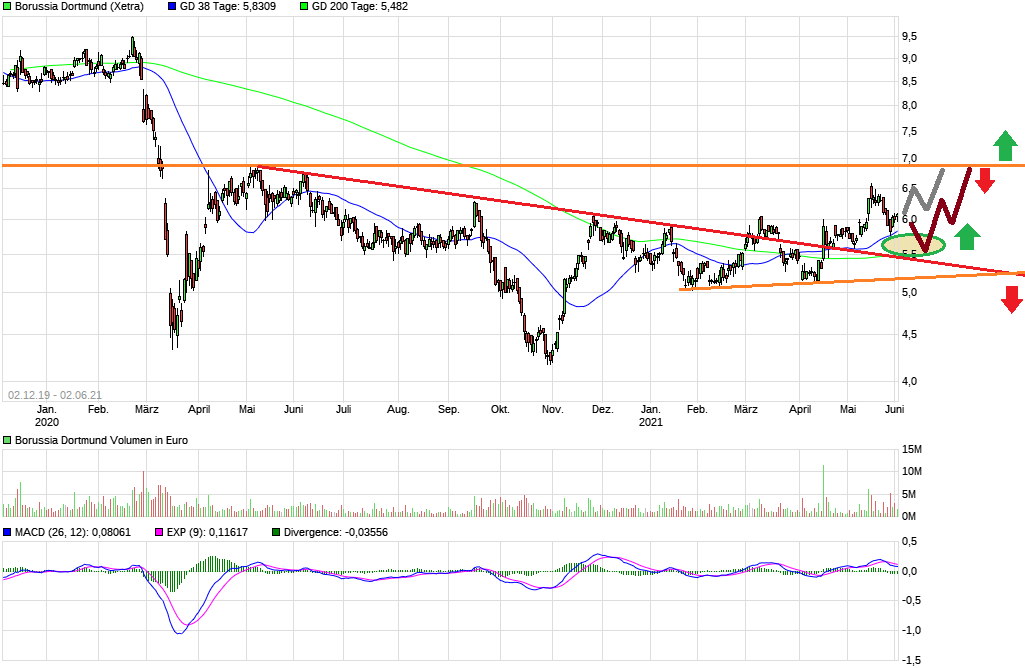Click the '-1,0' MACD axis value
Viewport: 1025px width, 668px height.
(911, 631)
